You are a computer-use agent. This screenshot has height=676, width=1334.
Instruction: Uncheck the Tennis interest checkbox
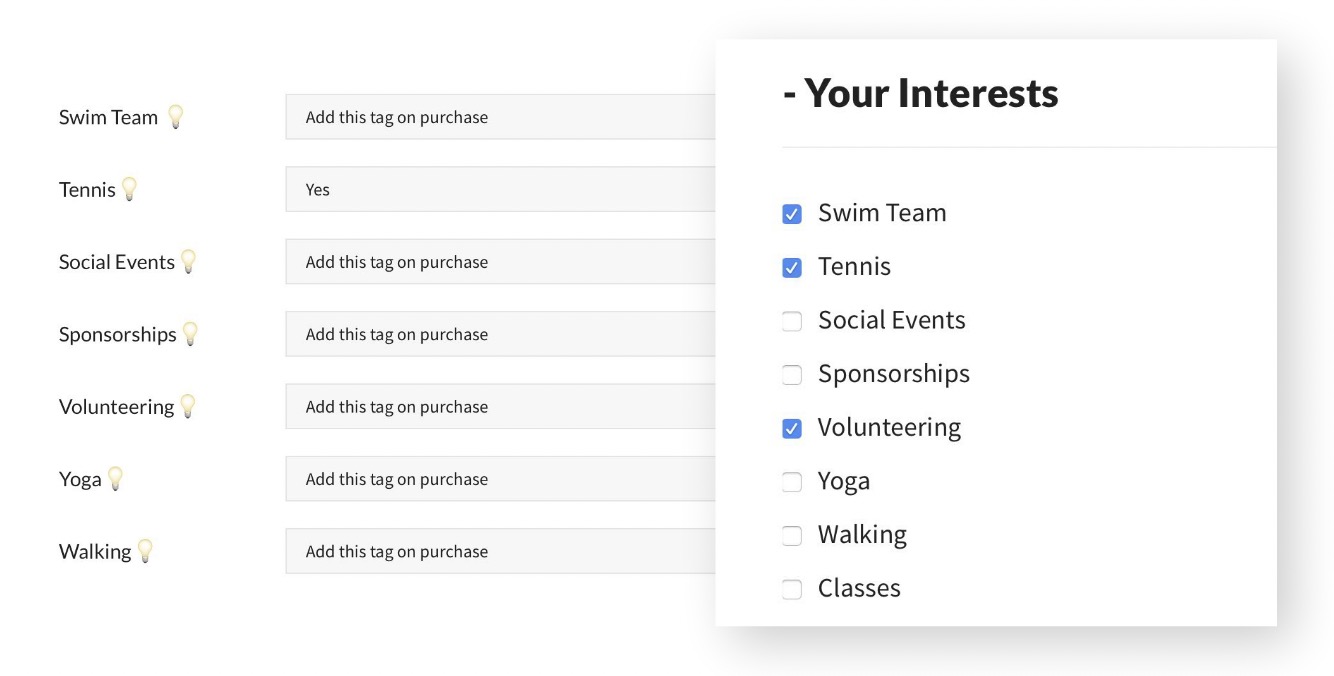point(792,268)
